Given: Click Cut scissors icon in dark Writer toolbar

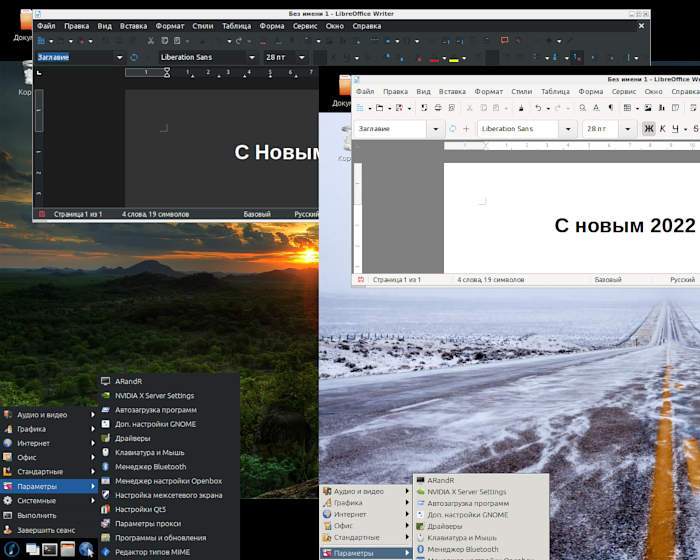Looking at the screenshot, I should tap(151, 41).
